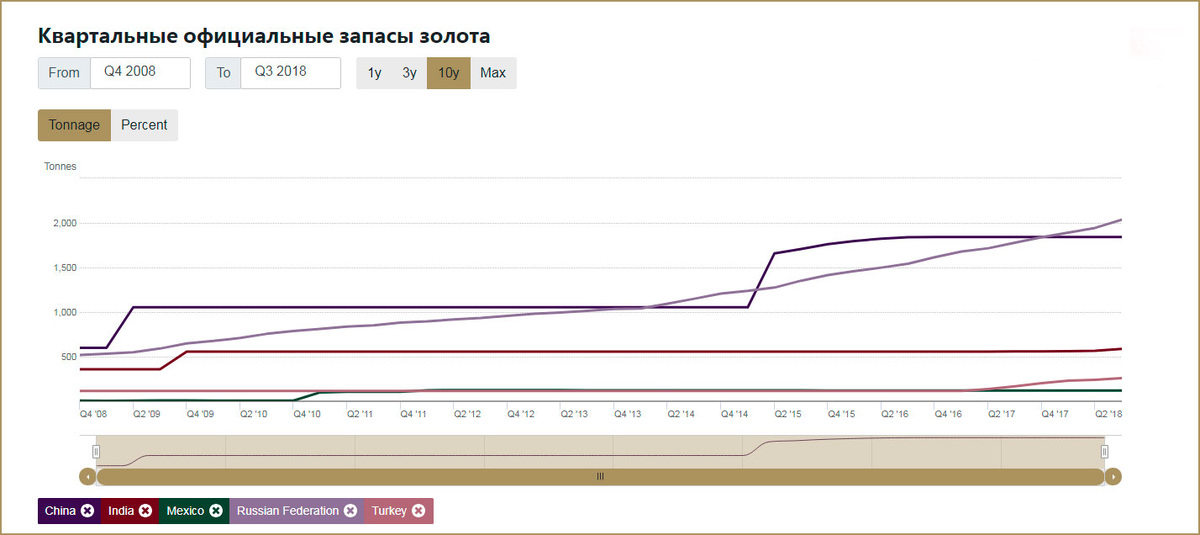This screenshot has height=535, width=1200.
Task: Remove Russian Federation via X icon
Action: (x=351, y=511)
